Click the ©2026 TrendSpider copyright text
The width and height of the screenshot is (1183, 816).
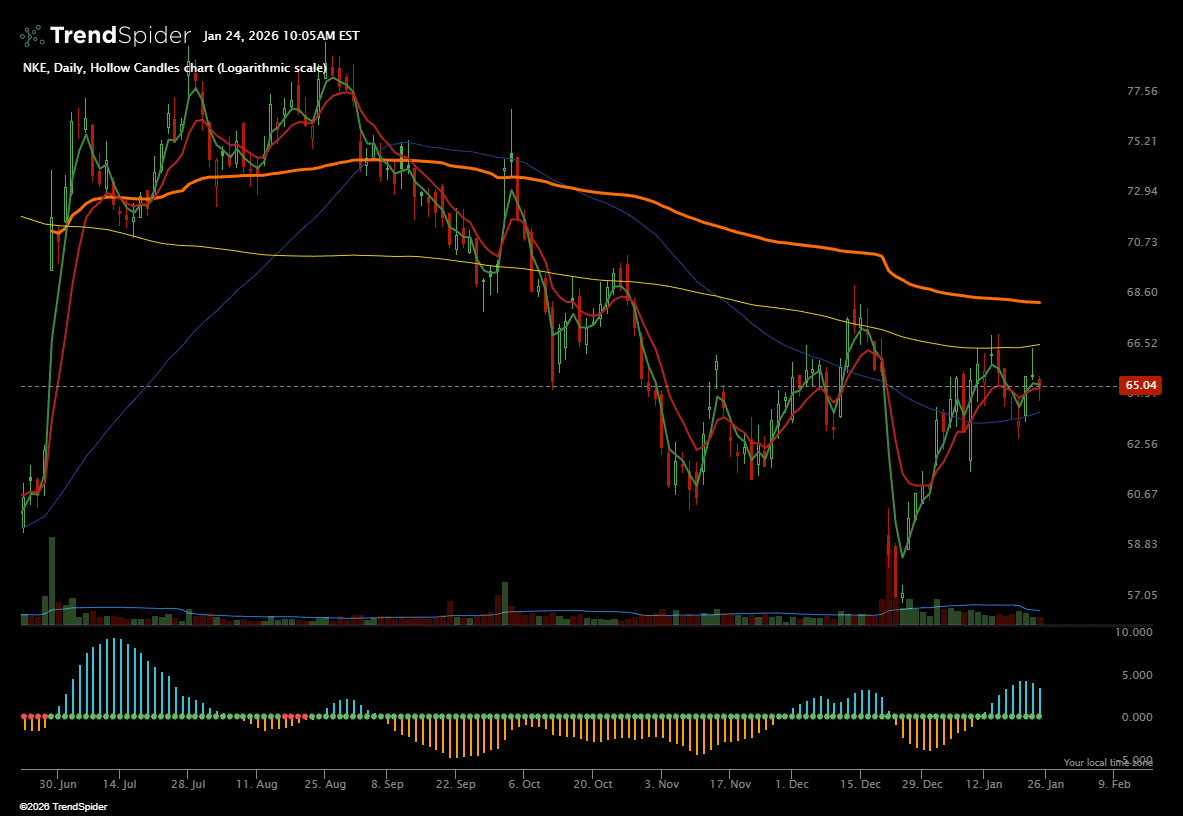(x=63, y=806)
